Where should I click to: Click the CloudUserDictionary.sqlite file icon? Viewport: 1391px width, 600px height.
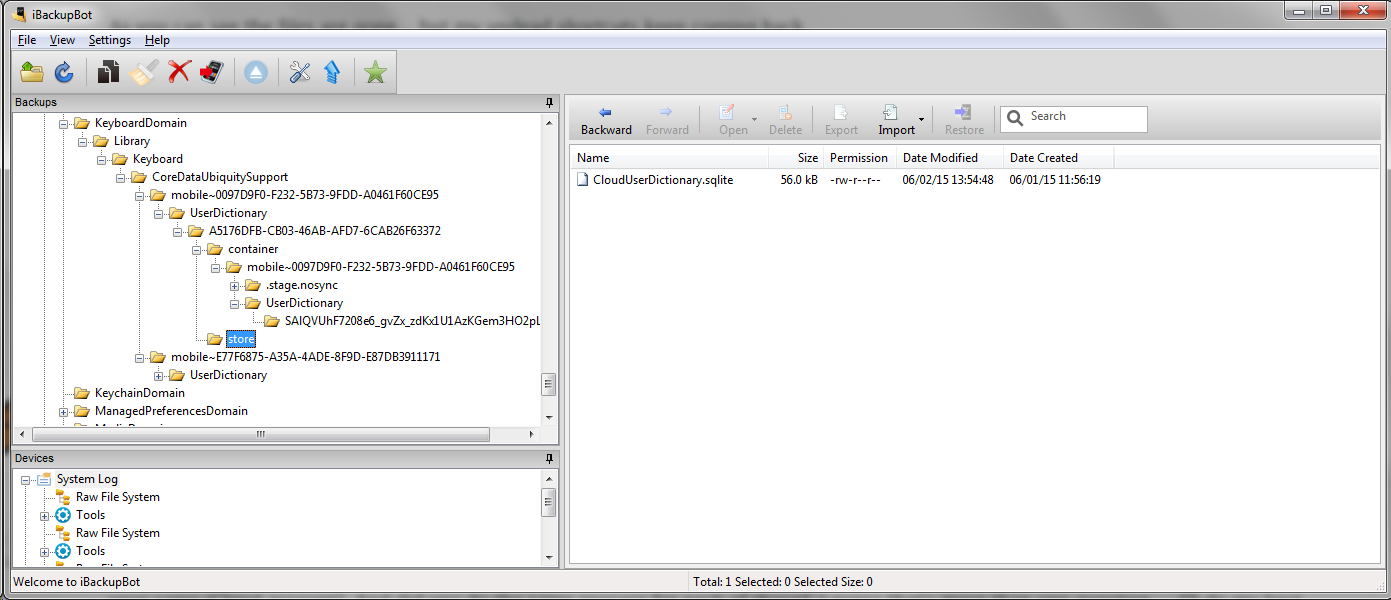coord(583,180)
